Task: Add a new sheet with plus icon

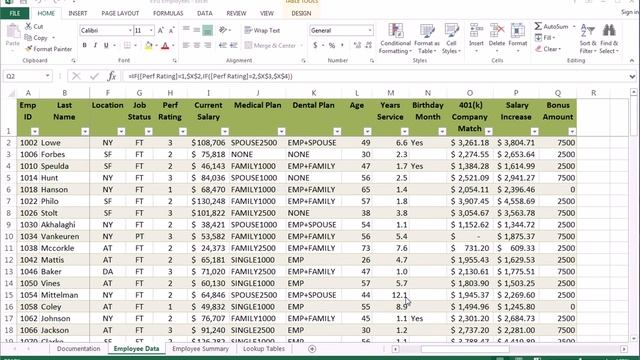Action: click(312, 349)
